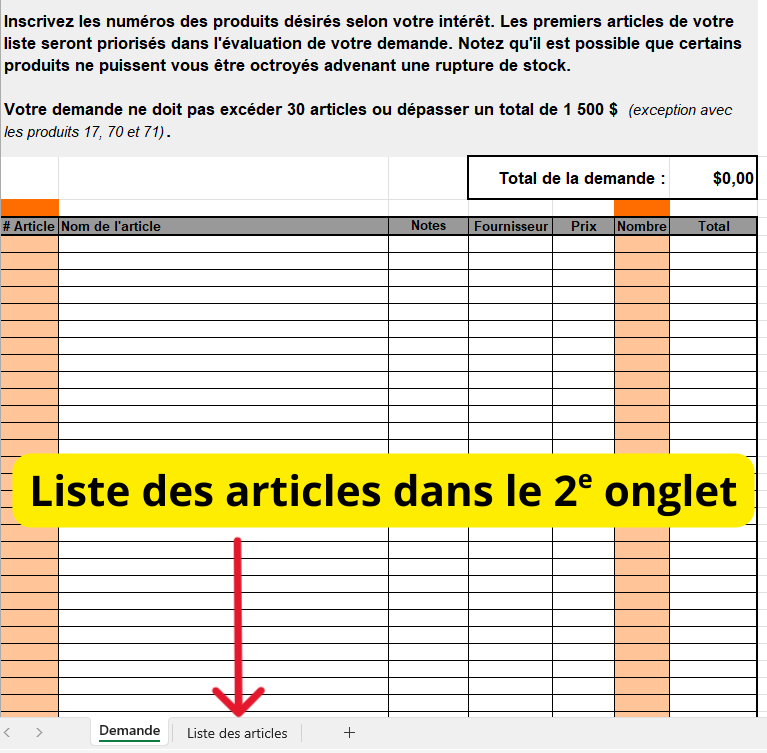Viewport: 767px width, 753px height.
Task: Click the first empty cell under '# Article'
Action: pos(29,244)
